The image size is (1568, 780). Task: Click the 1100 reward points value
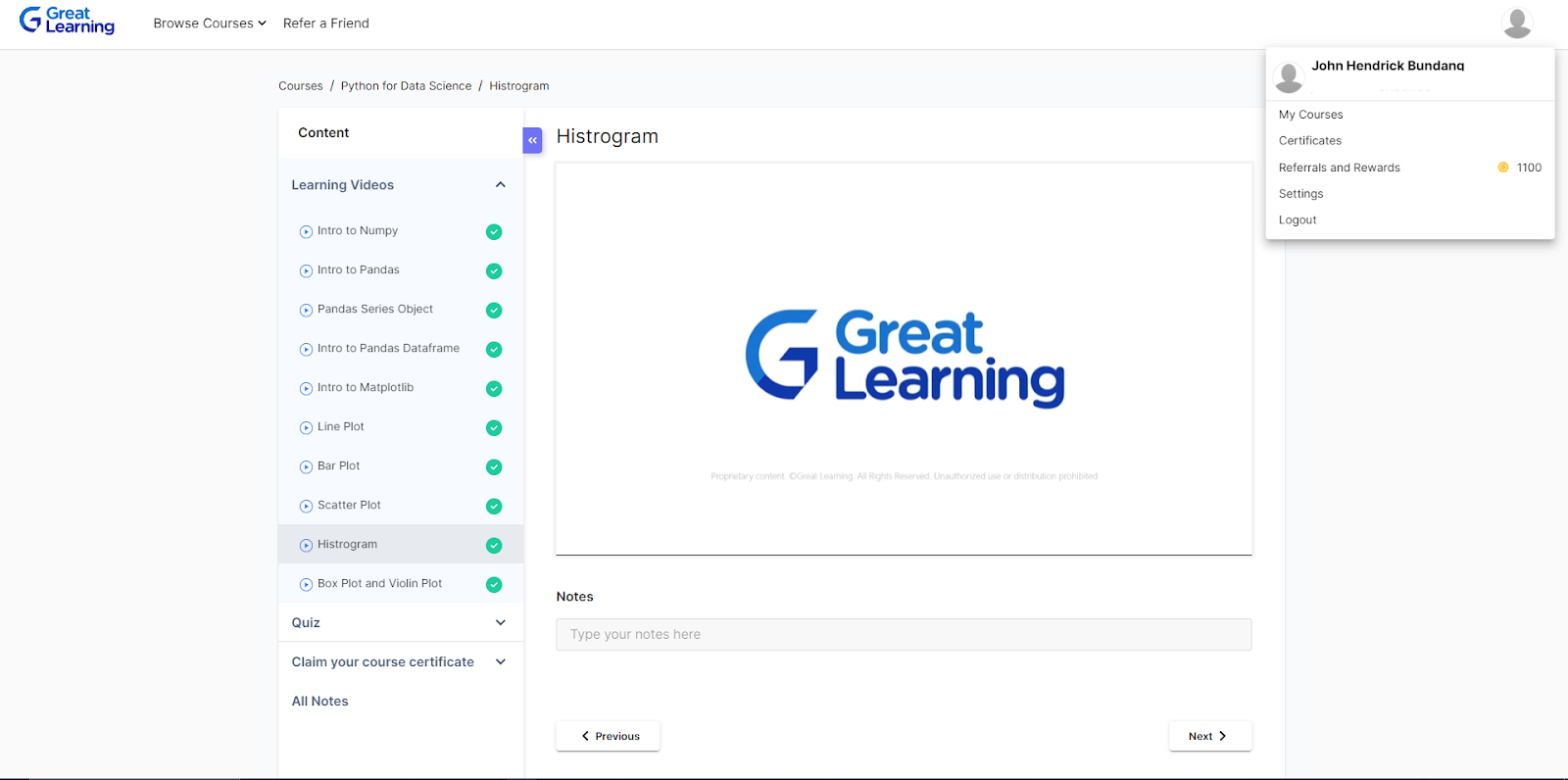(1529, 168)
